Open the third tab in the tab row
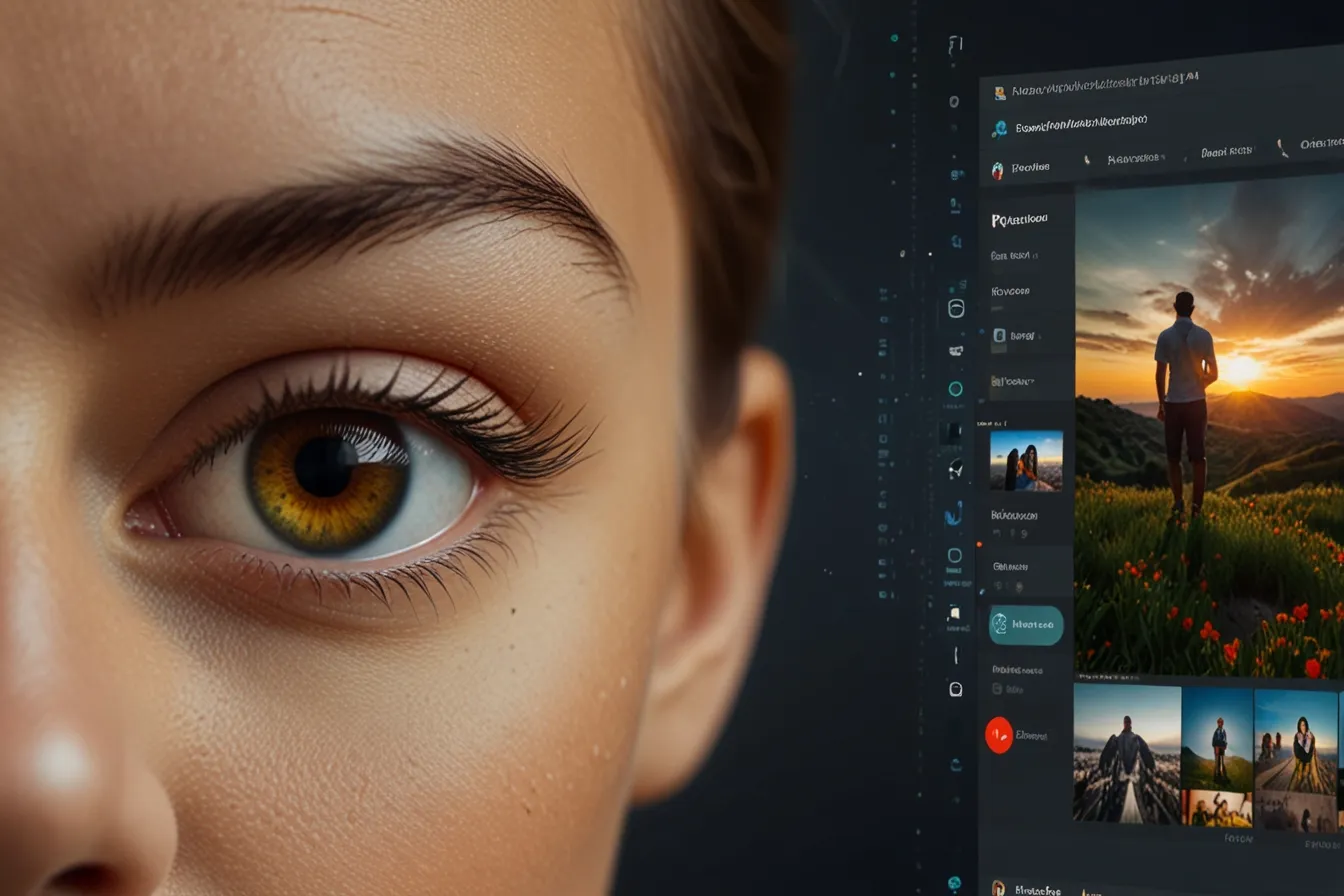 (1226, 152)
